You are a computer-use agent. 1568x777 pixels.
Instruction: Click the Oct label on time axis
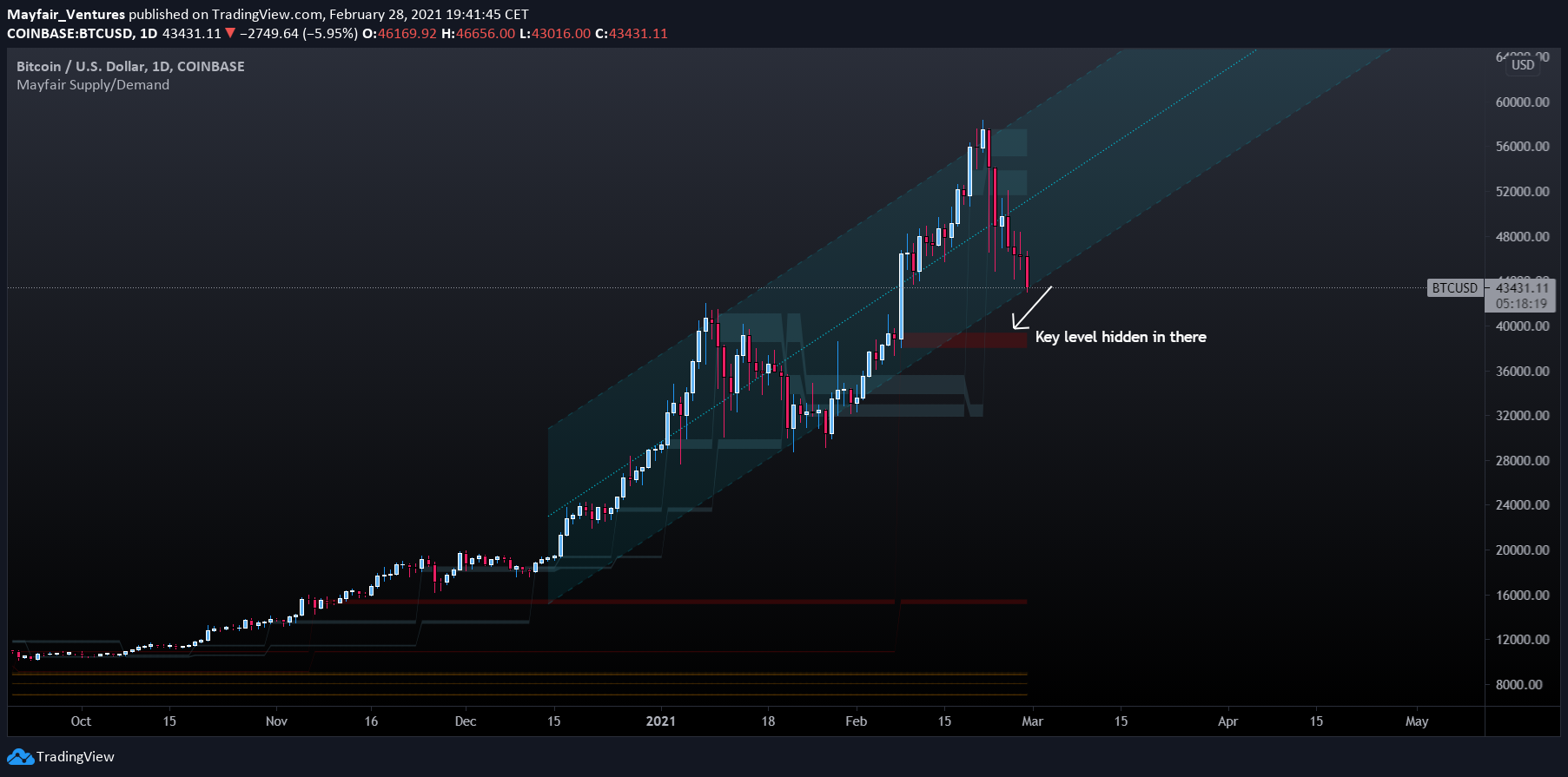(x=81, y=721)
